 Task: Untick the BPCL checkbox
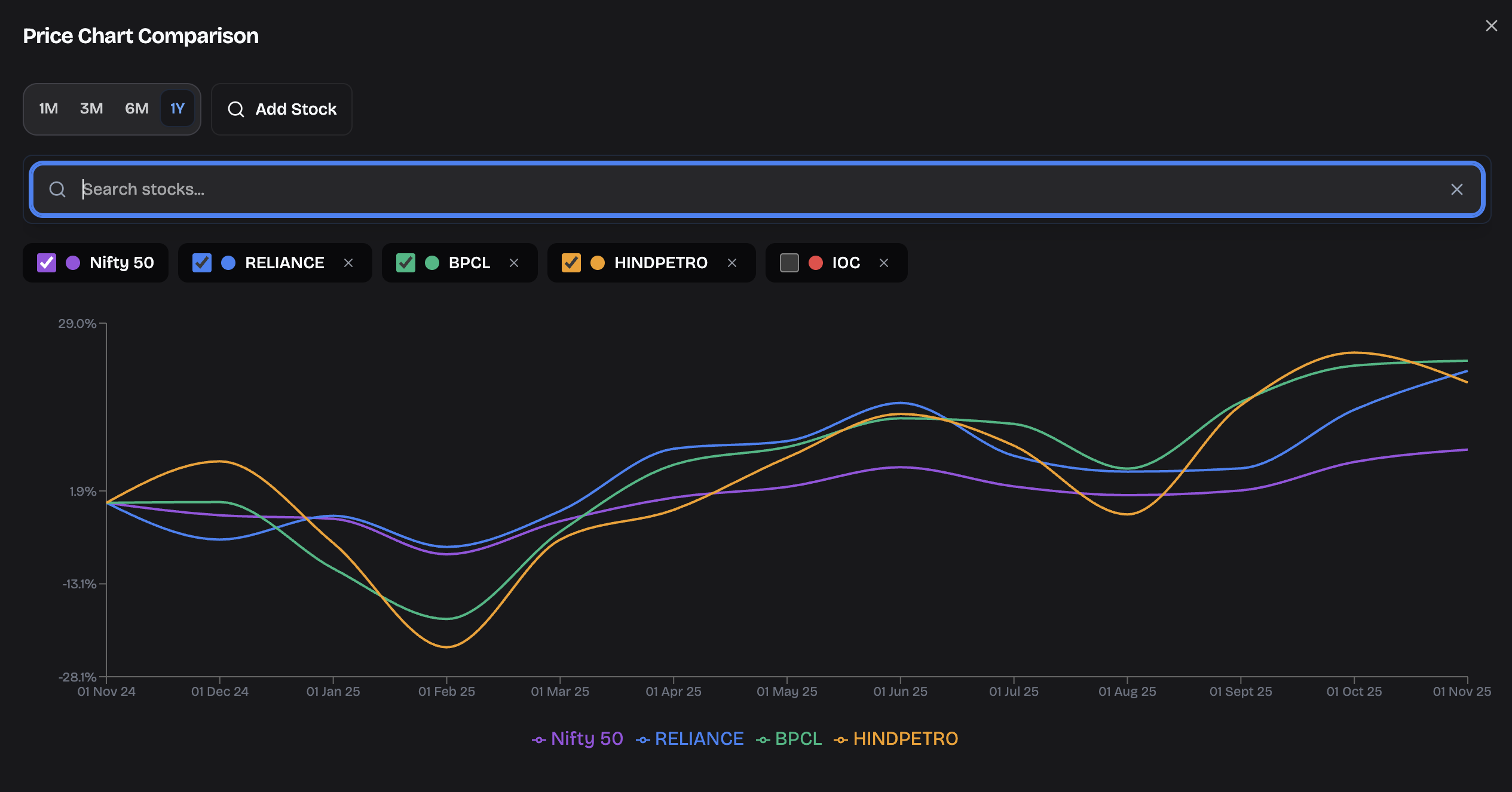click(x=406, y=263)
